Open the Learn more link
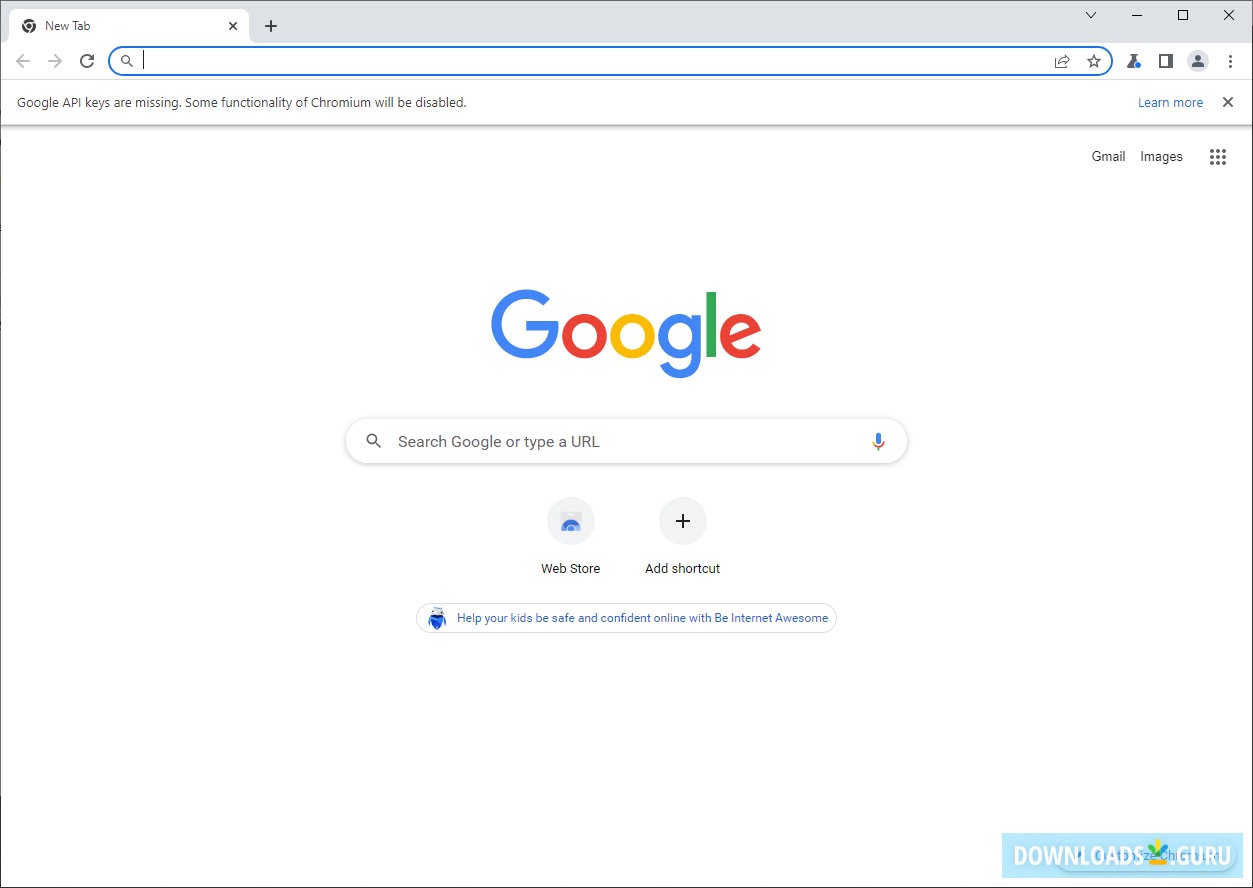 click(x=1170, y=102)
